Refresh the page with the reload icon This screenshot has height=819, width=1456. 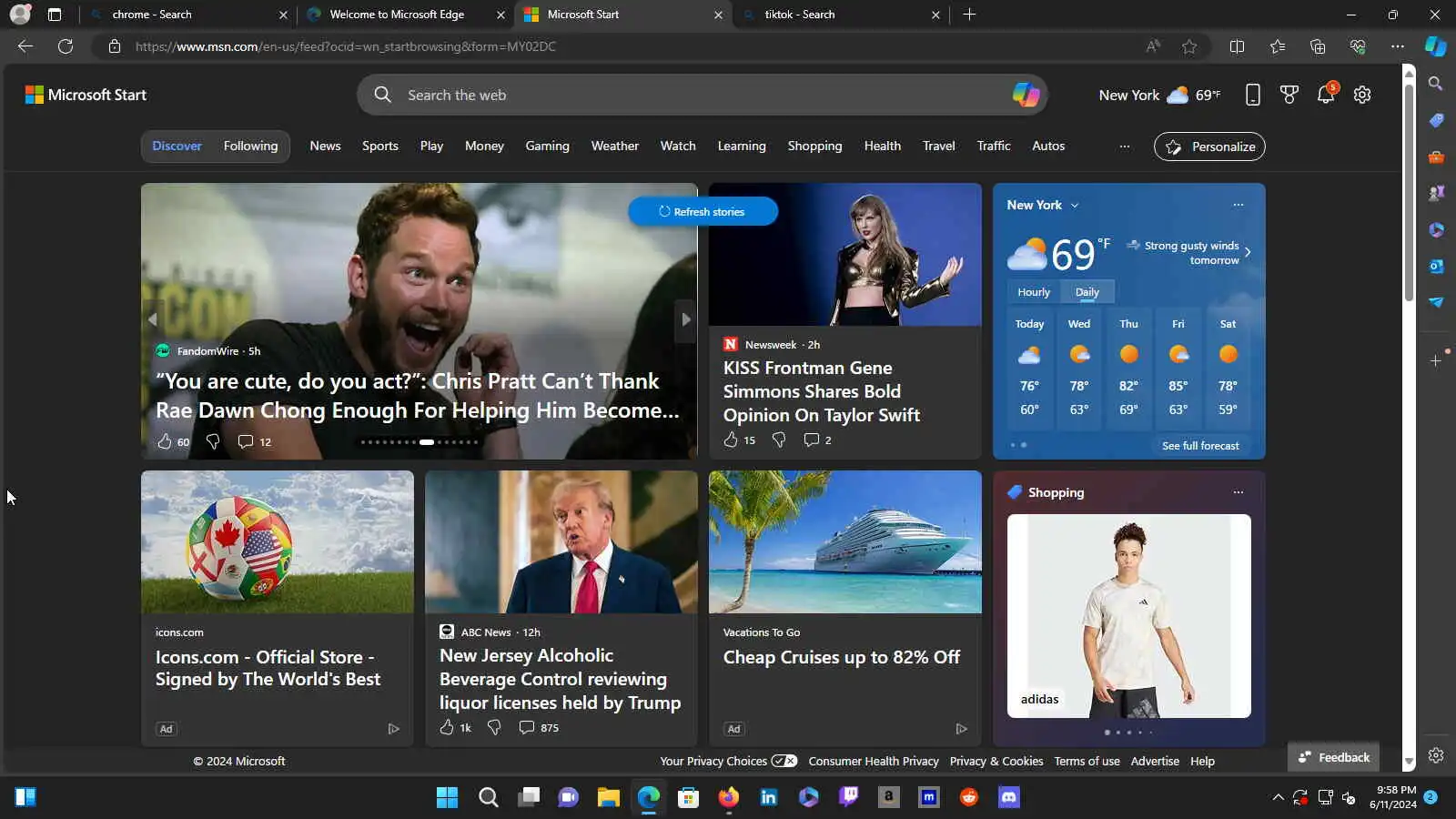pos(66,46)
